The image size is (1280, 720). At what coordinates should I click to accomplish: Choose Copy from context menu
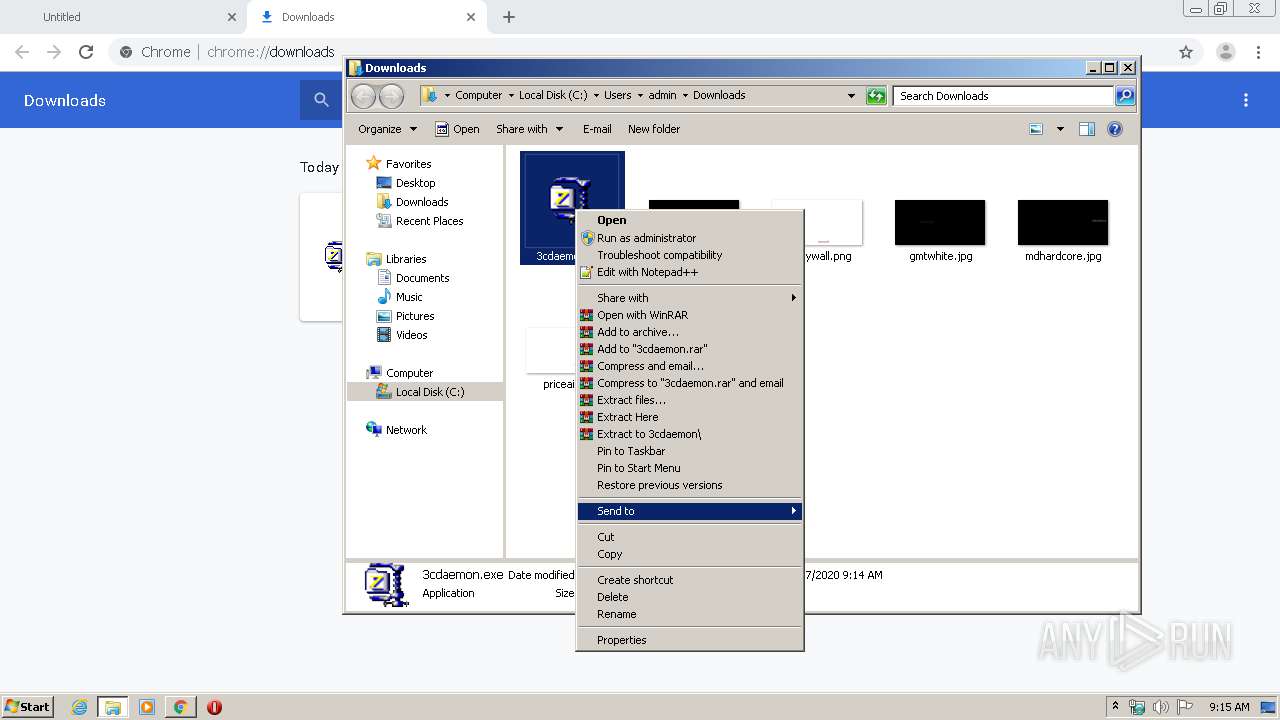pyautogui.click(x=690, y=554)
